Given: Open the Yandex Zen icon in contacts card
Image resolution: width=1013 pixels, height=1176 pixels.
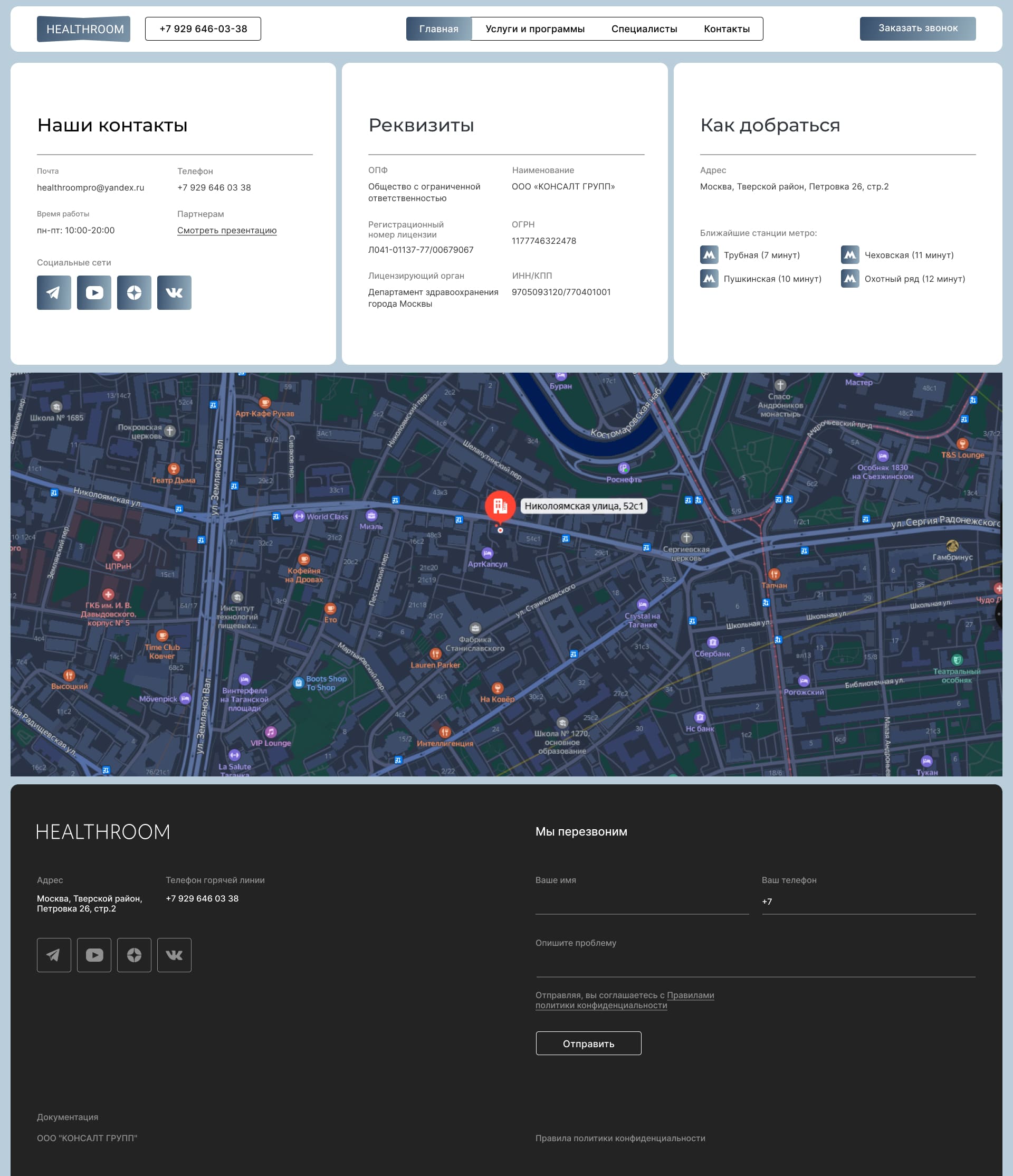Looking at the screenshot, I should coord(134,292).
